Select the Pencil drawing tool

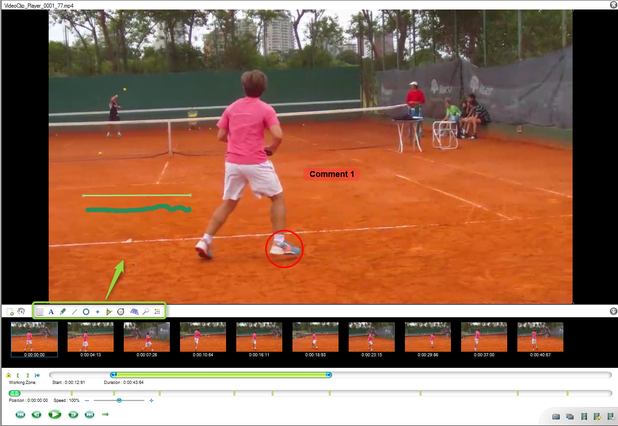63,312
